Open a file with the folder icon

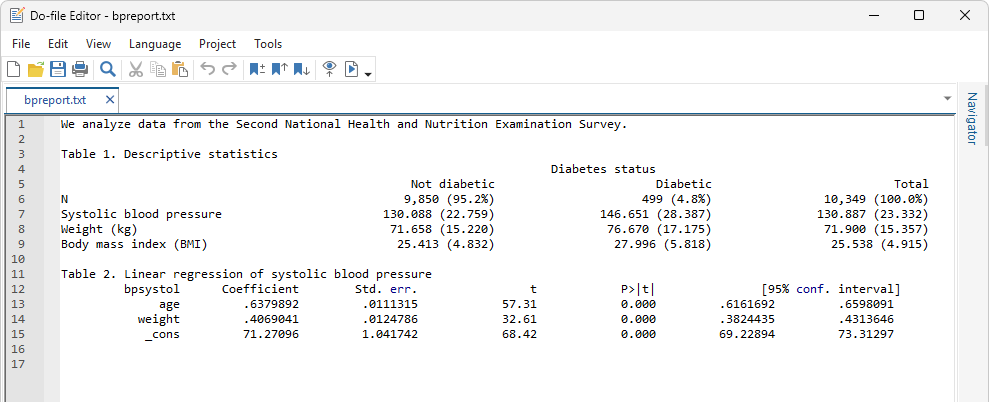(x=35, y=69)
